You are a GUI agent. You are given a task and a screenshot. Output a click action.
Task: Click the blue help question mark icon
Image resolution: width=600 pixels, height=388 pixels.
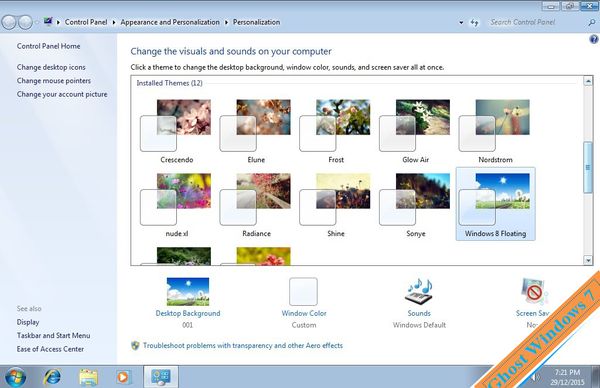(593, 39)
